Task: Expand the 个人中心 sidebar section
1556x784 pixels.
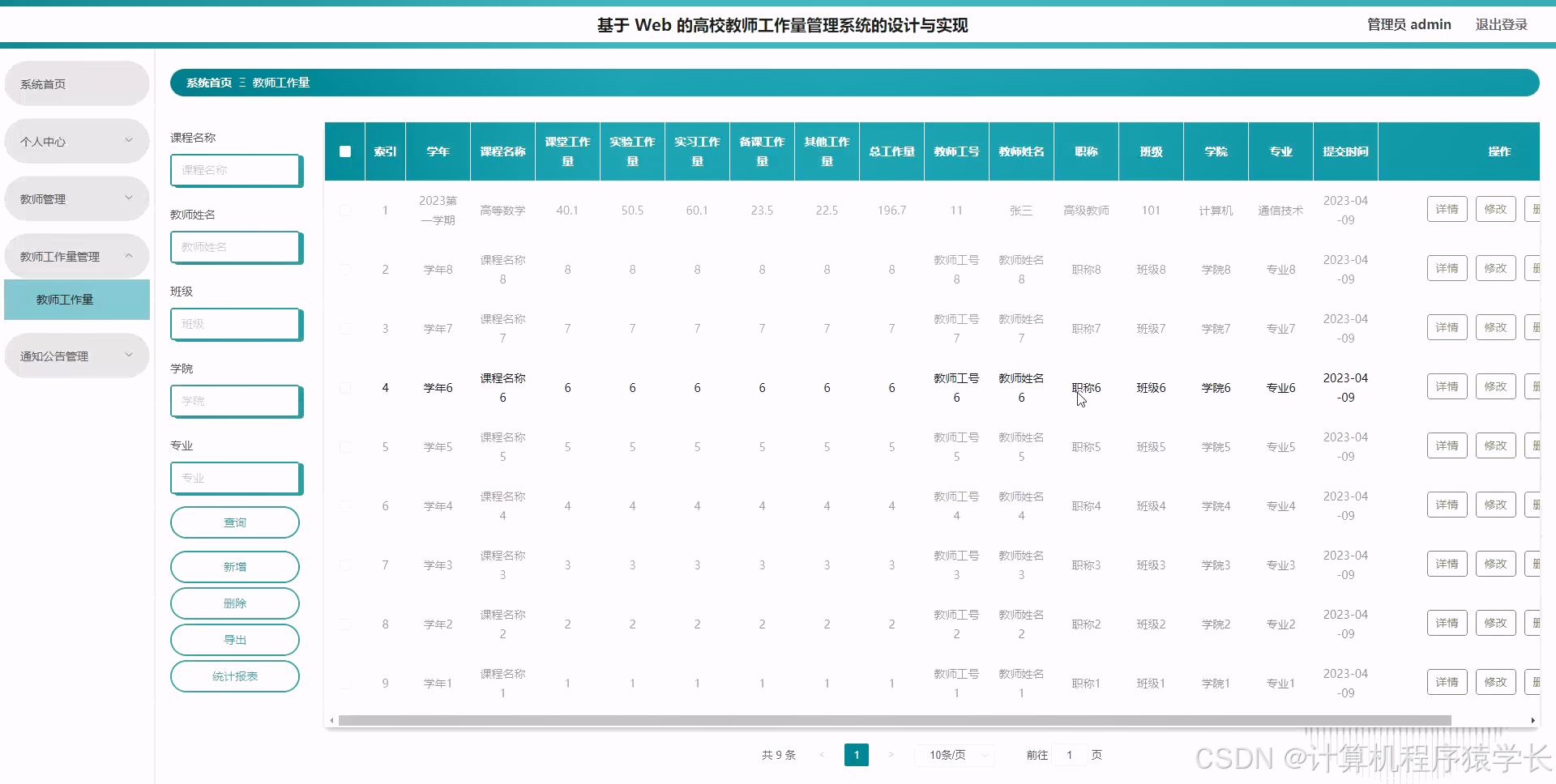Action: point(76,140)
